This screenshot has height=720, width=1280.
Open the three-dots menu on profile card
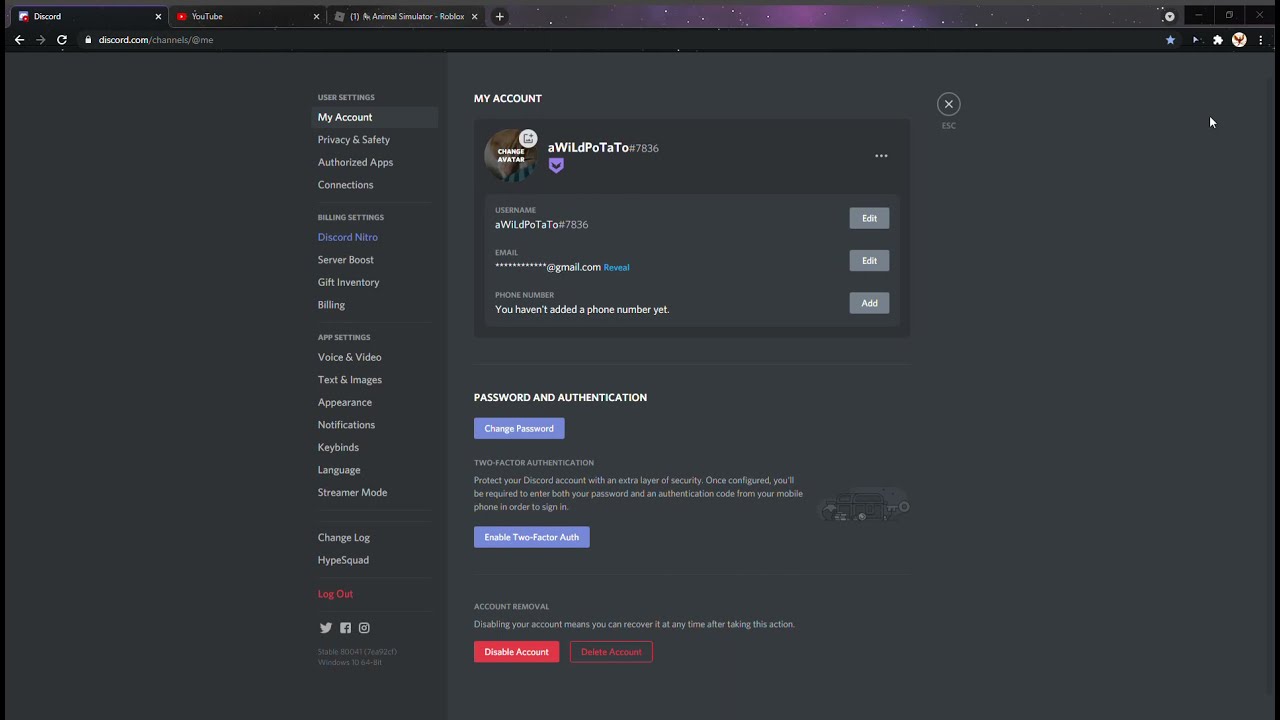click(x=881, y=156)
